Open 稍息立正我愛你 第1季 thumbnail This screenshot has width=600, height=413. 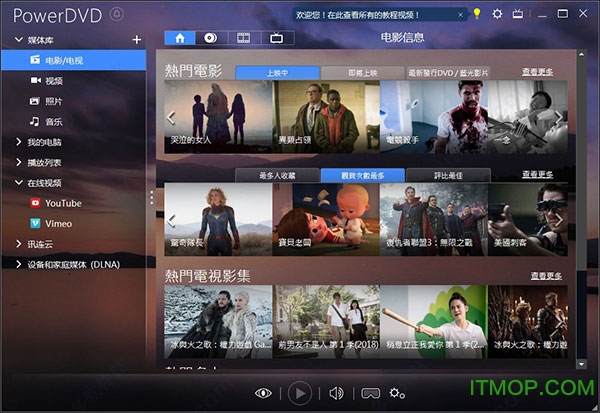point(434,322)
